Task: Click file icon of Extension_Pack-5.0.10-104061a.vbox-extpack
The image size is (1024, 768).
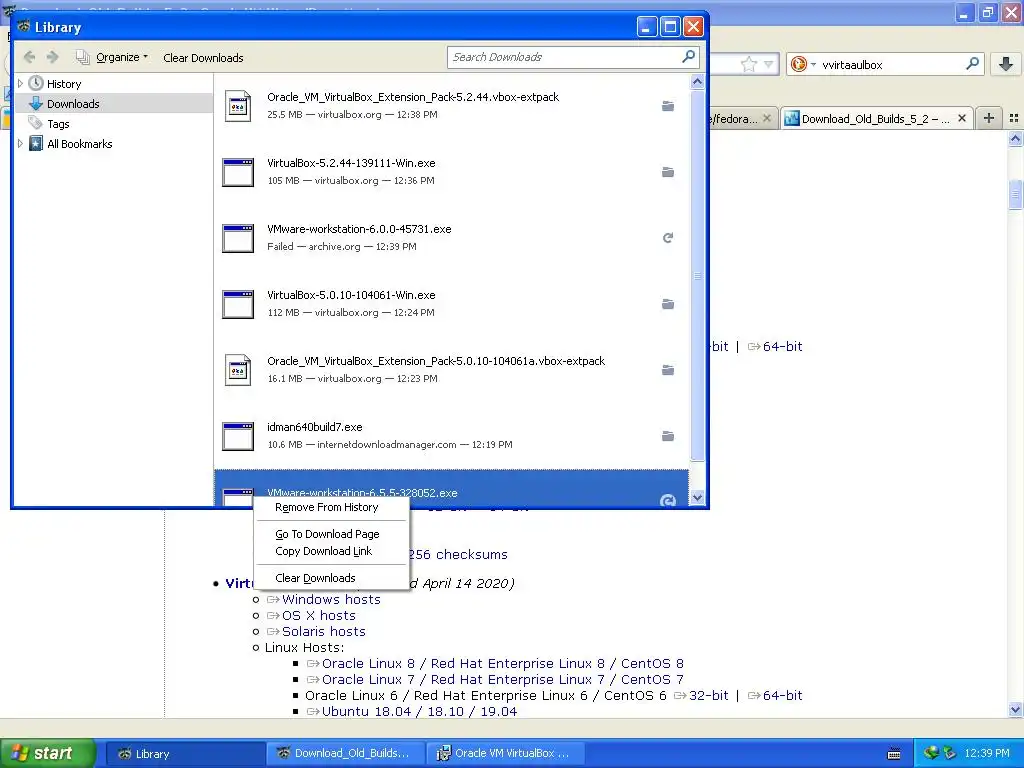Action: coord(238,370)
